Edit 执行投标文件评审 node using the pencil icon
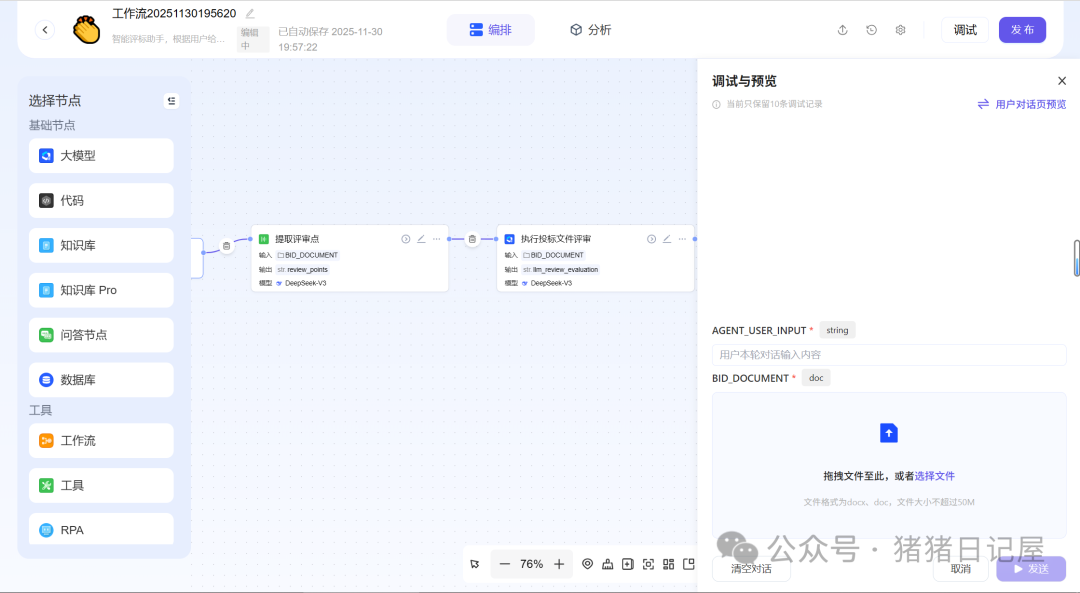This screenshot has width=1080, height=593. tap(666, 238)
